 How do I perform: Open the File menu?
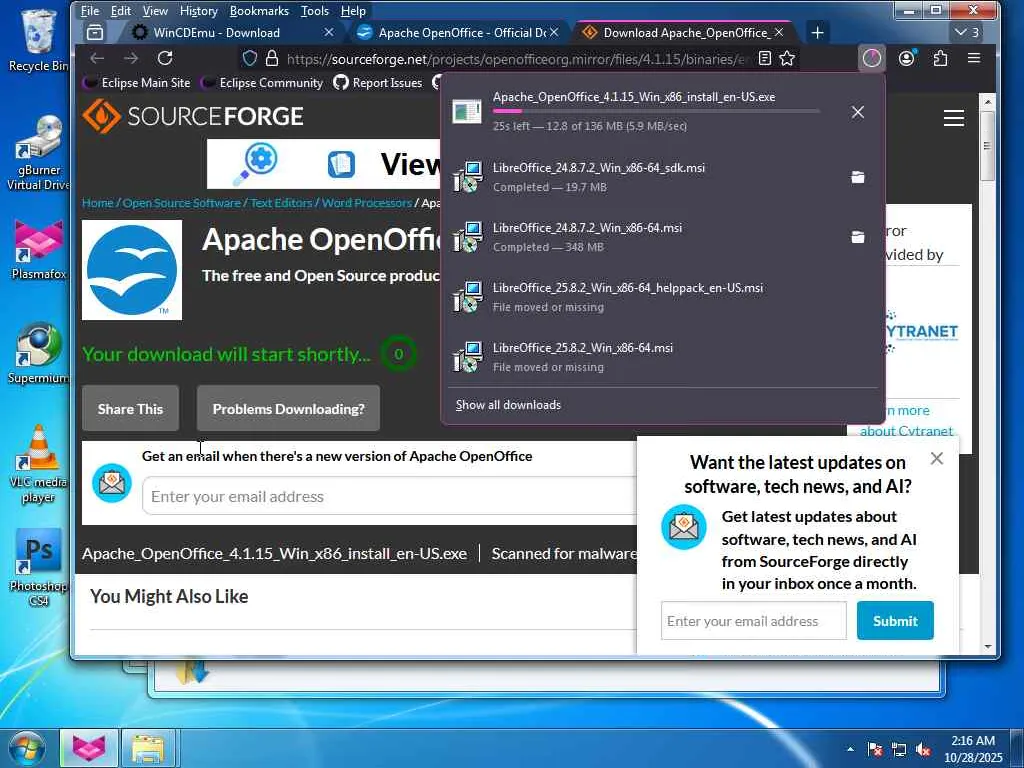pyautogui.click(x=89, y=10)
